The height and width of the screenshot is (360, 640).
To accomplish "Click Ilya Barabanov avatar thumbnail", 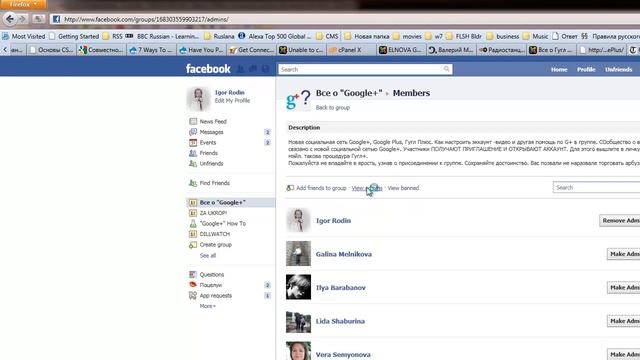I will [298, 287].
